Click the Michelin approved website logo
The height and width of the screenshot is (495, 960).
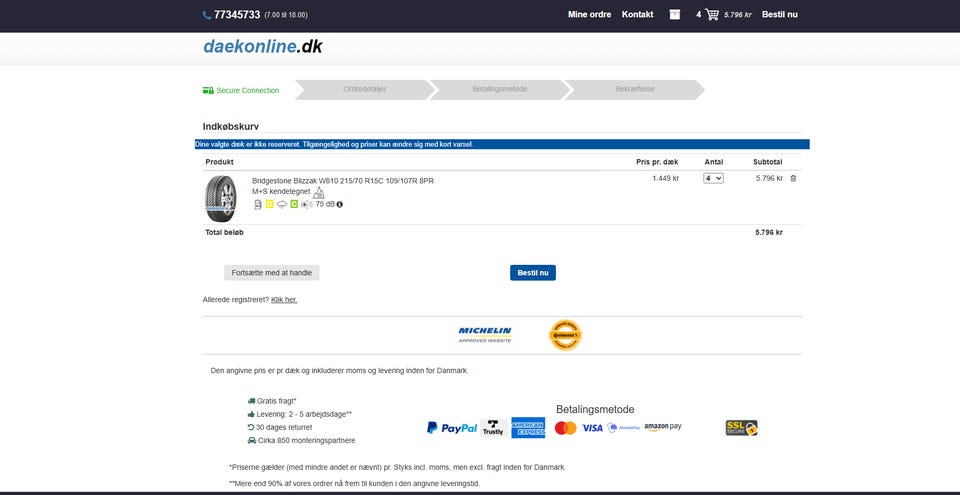point(485,334)
